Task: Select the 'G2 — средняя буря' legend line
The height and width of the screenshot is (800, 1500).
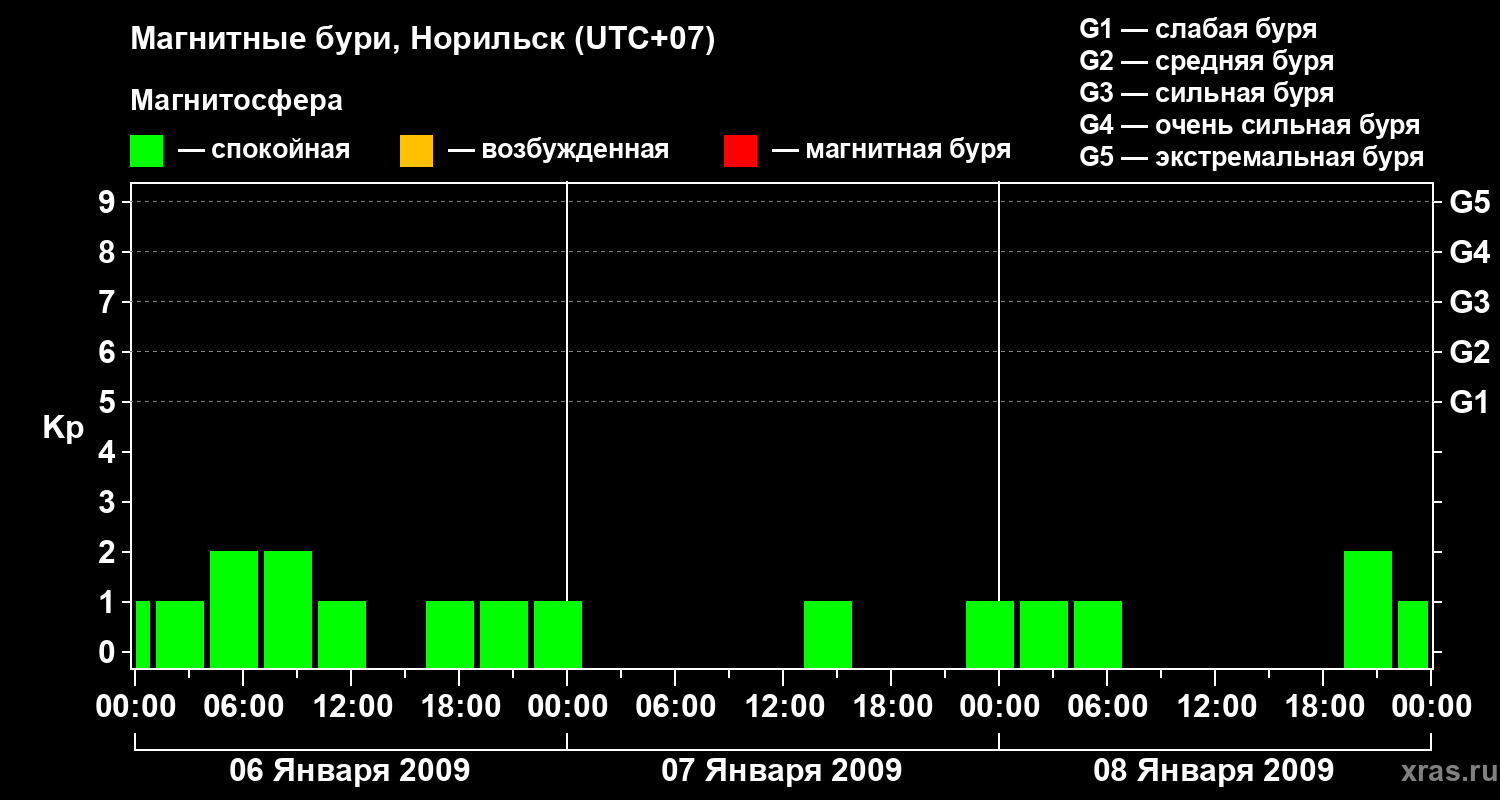Action: click(x=1207, y=60)
